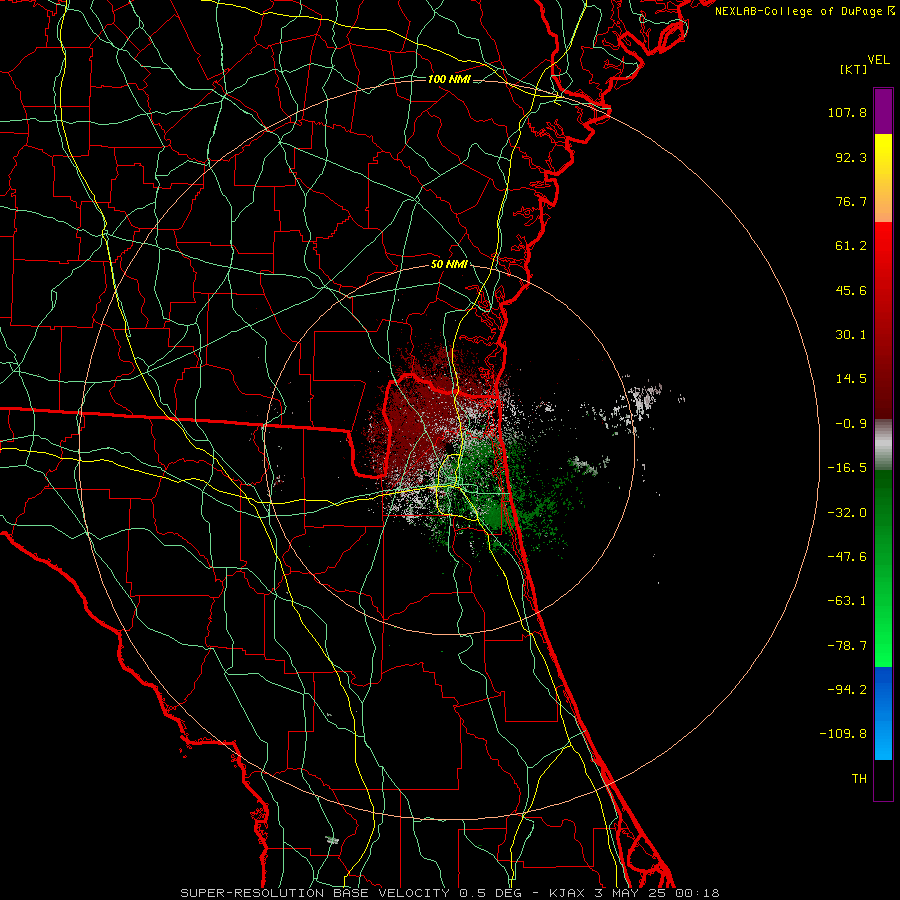Select the 30.1 legend value

coord(851,335)
